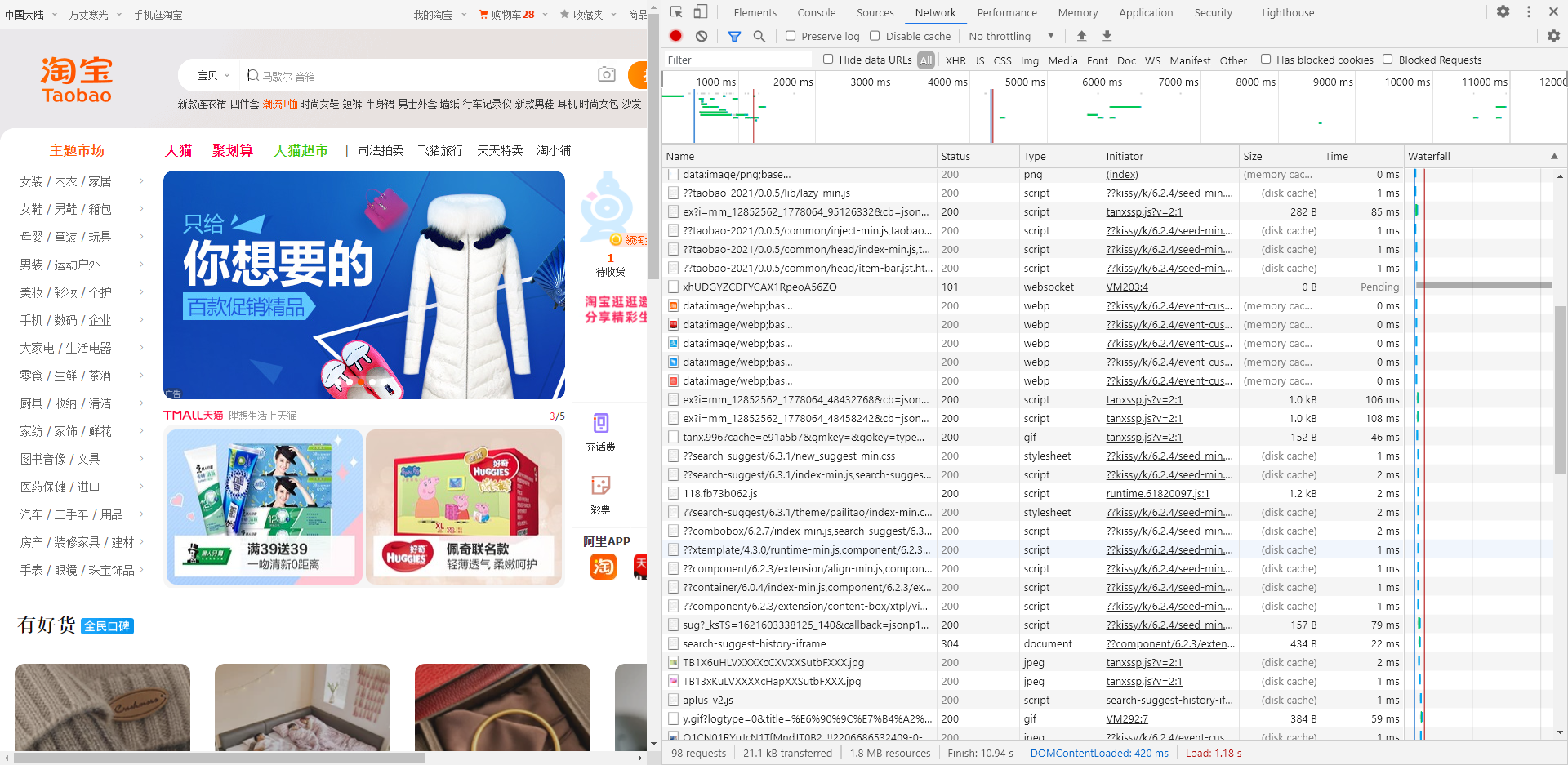
Task: Toggle Preserve log checkbox
Action: click(x=791, y=36)
